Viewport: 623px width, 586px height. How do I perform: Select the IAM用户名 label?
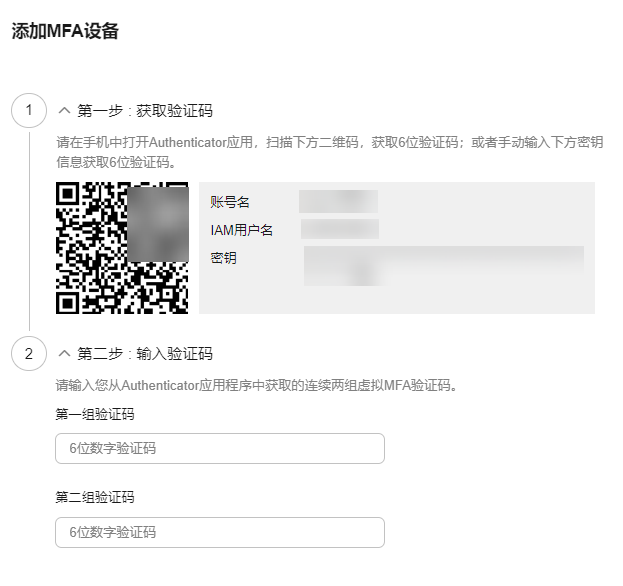241,230
